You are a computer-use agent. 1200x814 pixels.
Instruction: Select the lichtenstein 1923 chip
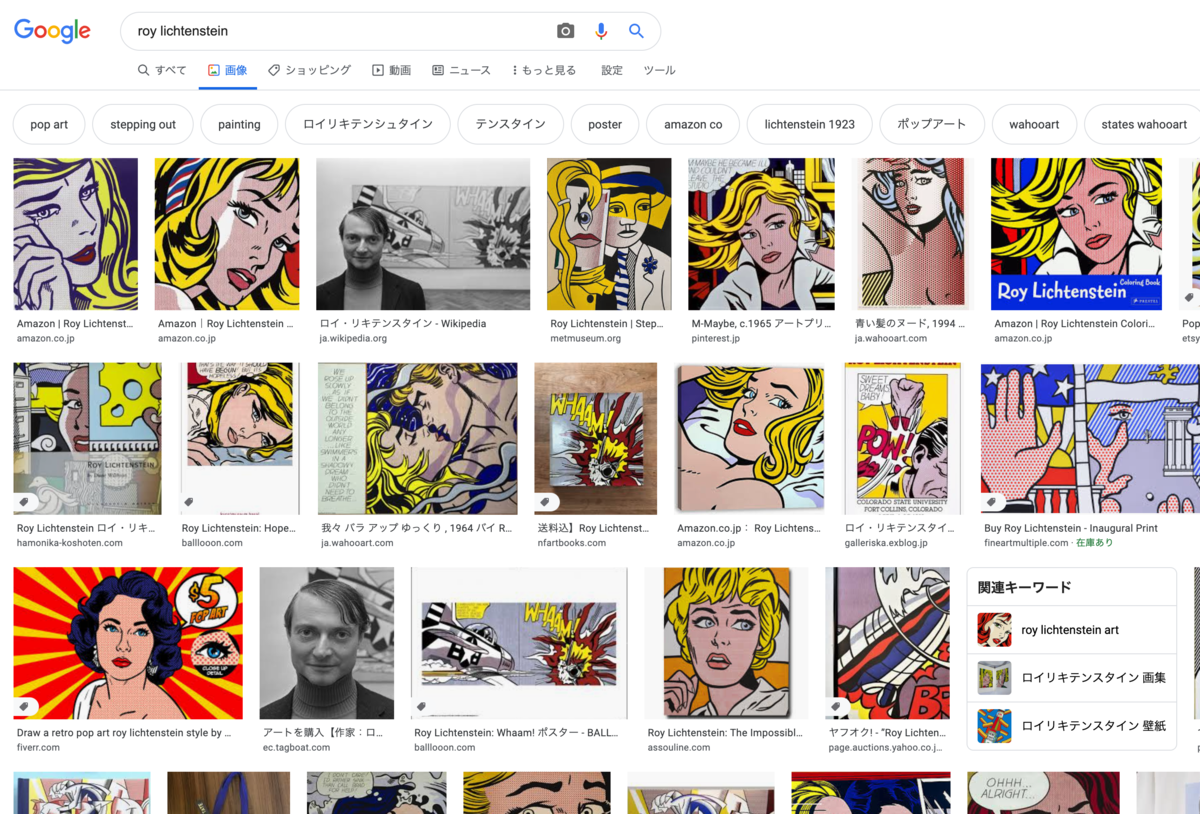(x=810, y=125)
